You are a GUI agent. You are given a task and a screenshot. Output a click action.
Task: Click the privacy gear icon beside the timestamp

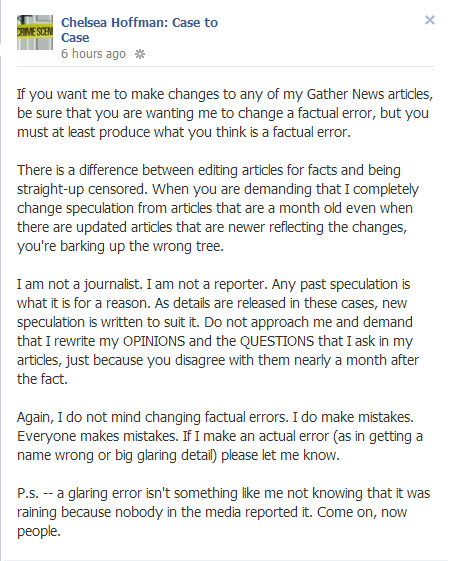[x=140, y=54]
